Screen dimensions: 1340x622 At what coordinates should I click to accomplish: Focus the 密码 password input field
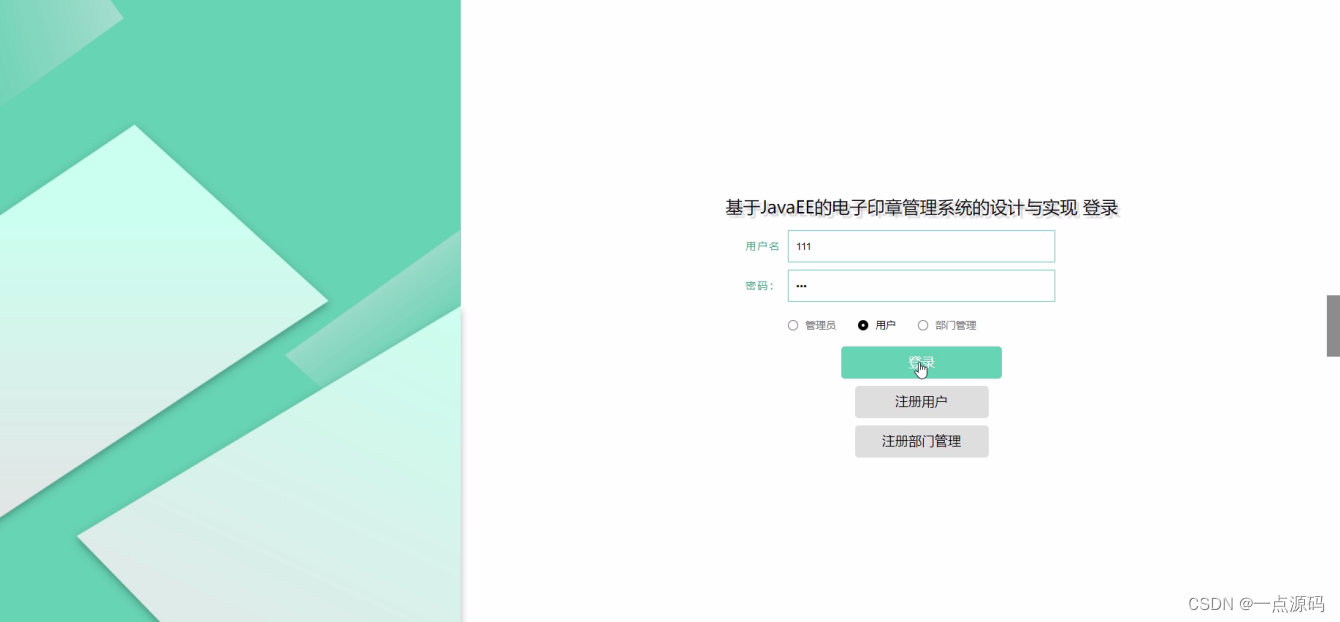click(x=921, y=285)
